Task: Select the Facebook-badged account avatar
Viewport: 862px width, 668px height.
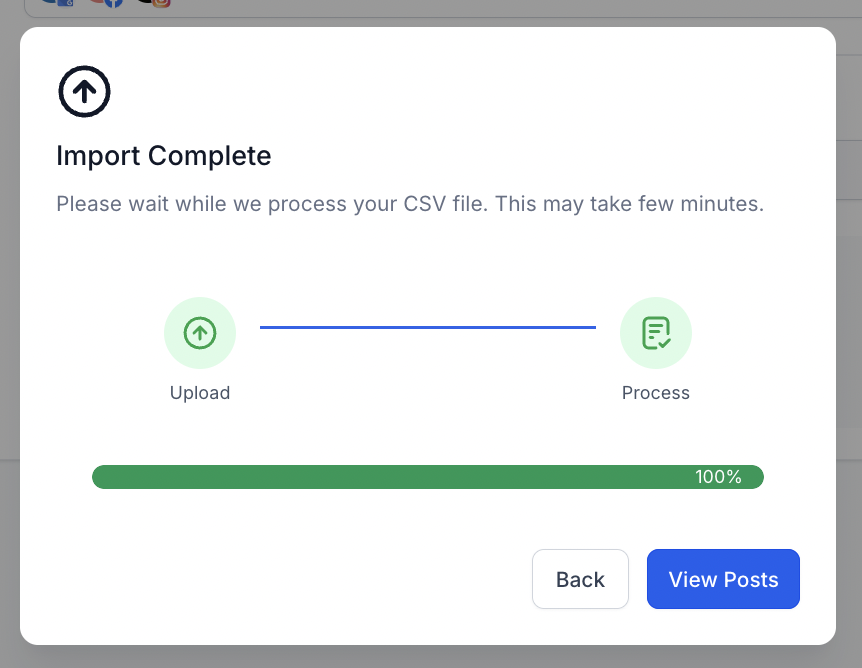Action: [106, 3]
